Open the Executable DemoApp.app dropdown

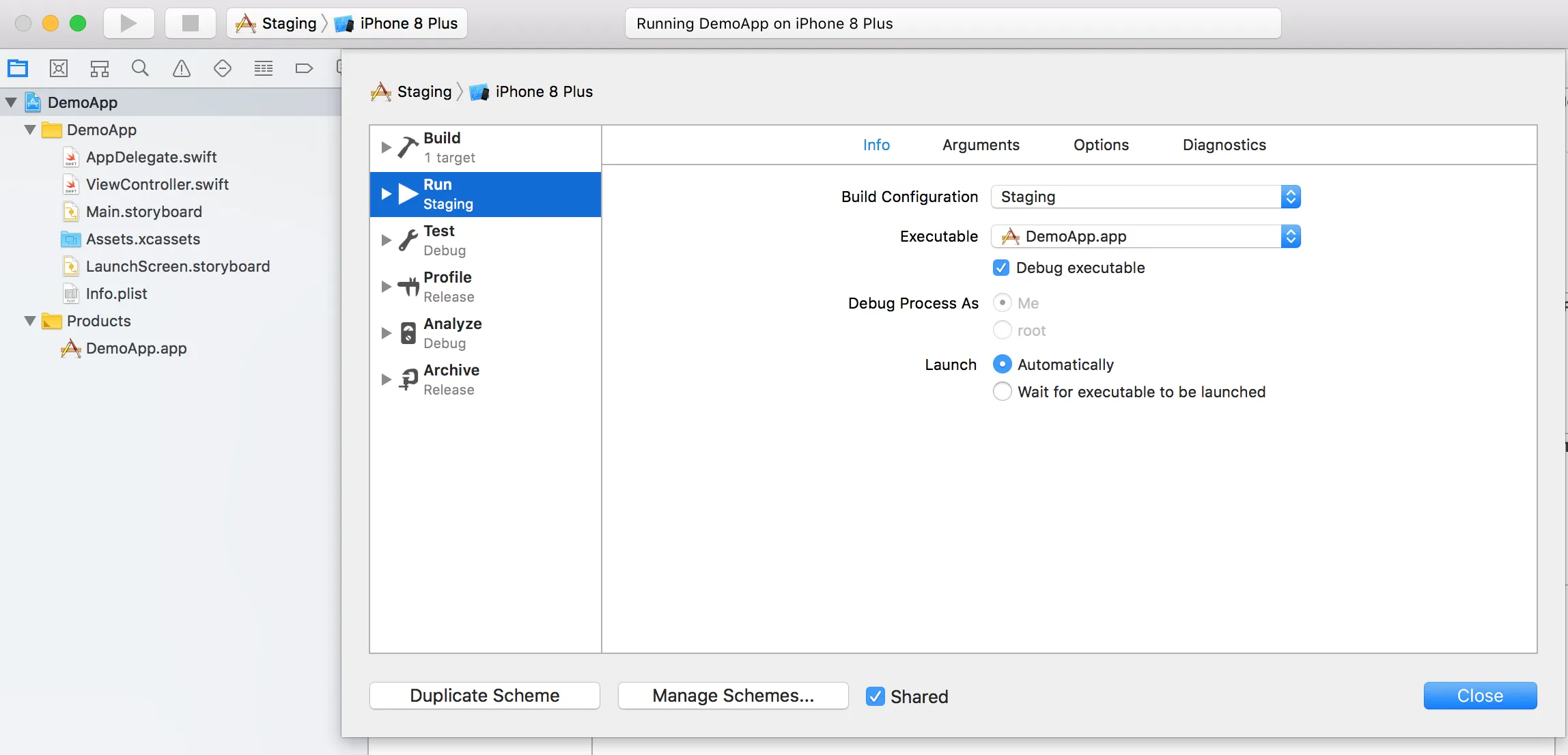1146,237
